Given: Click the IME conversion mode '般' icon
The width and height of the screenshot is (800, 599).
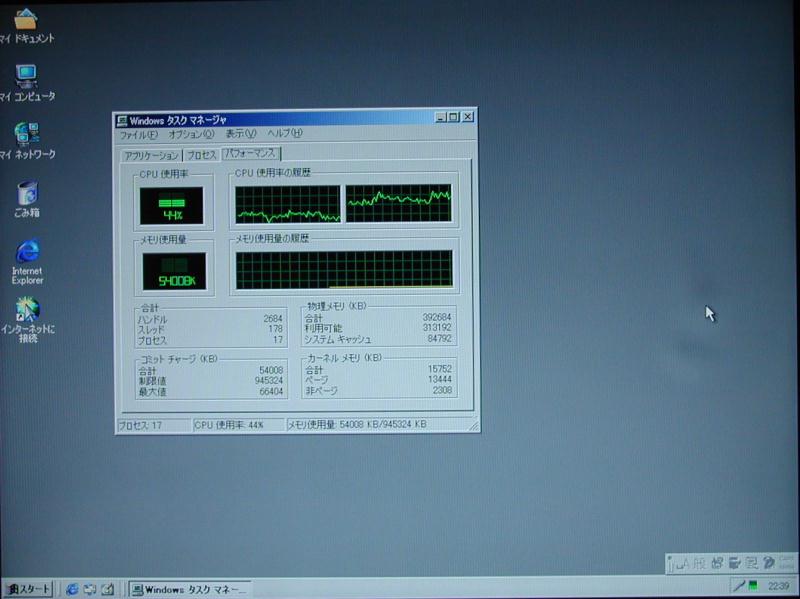Looking at the screenshot, I should [699, 563].
